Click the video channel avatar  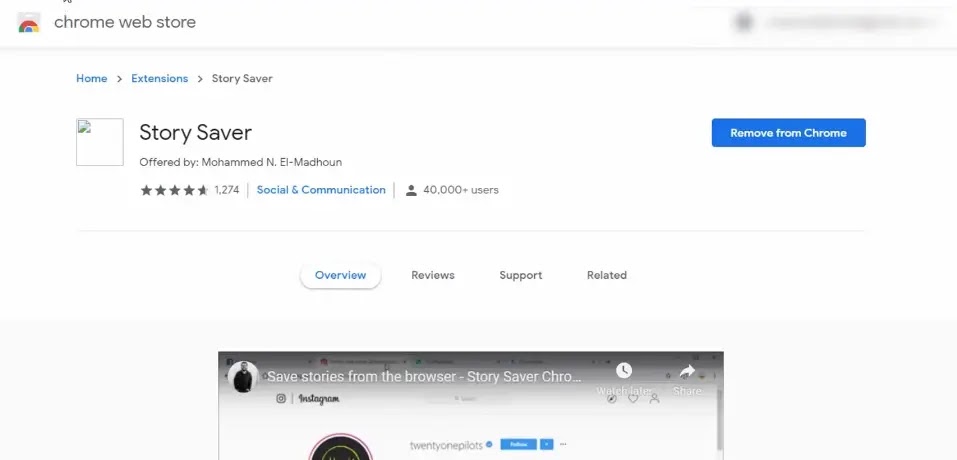click(x=243, y=376)
